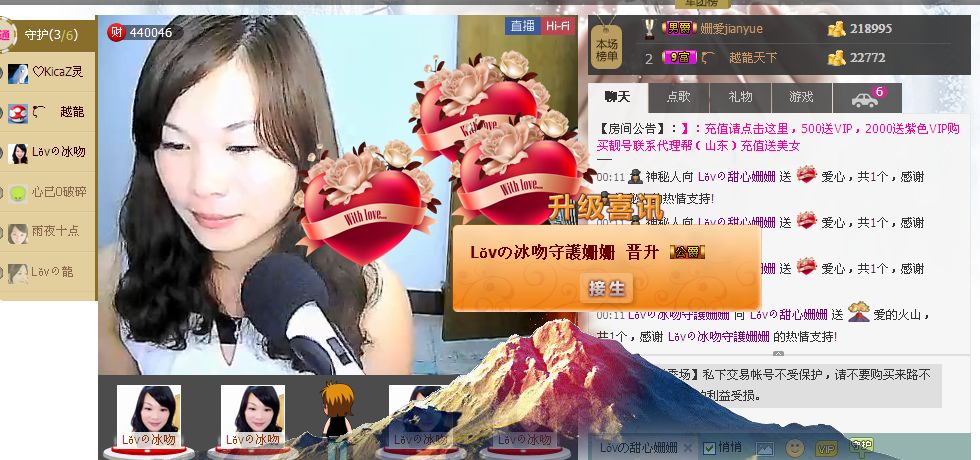
Task: Open 越龍天下 user in ranking
Action: point(753,58)
